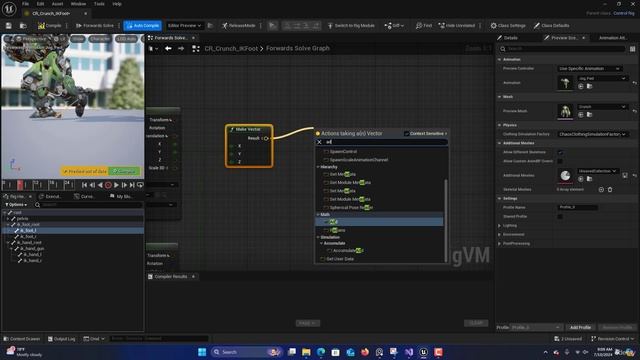Image resolution: width=640 pixels, height=360 pixels.
Task: Click the Compile button in the main toolbar
Action: [50, 26]
